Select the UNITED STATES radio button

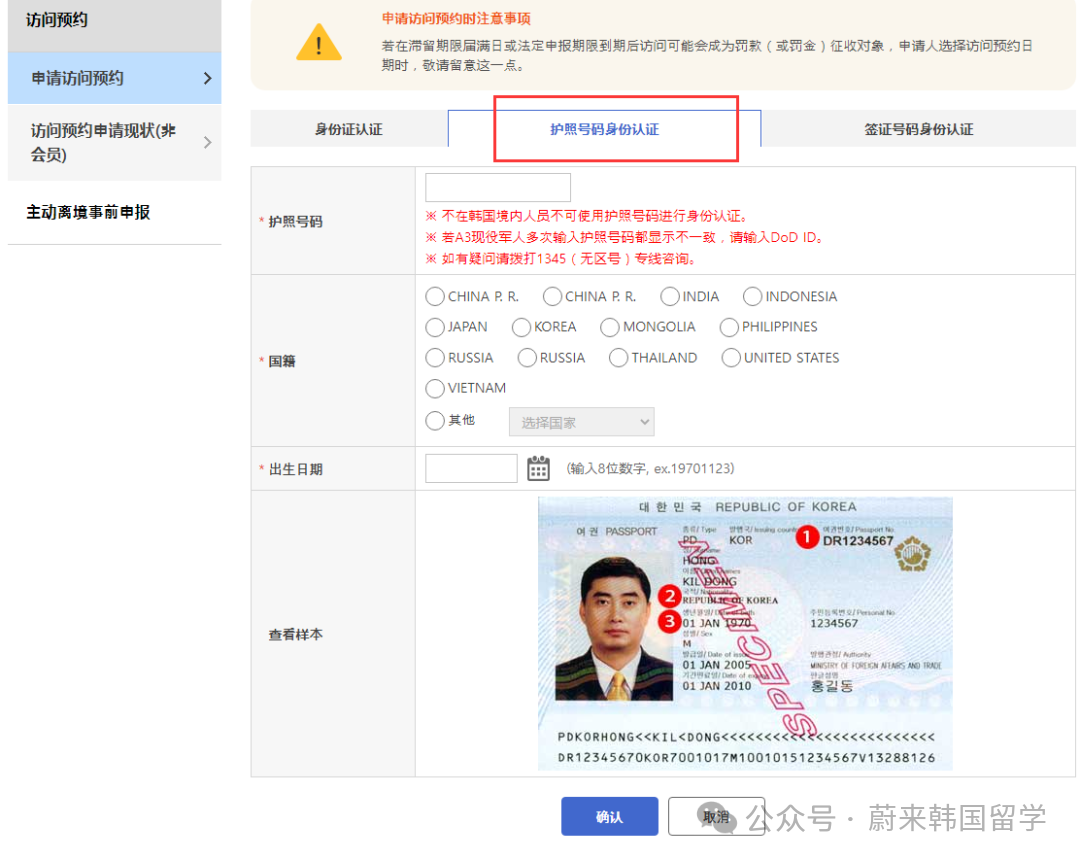(730, 357)
